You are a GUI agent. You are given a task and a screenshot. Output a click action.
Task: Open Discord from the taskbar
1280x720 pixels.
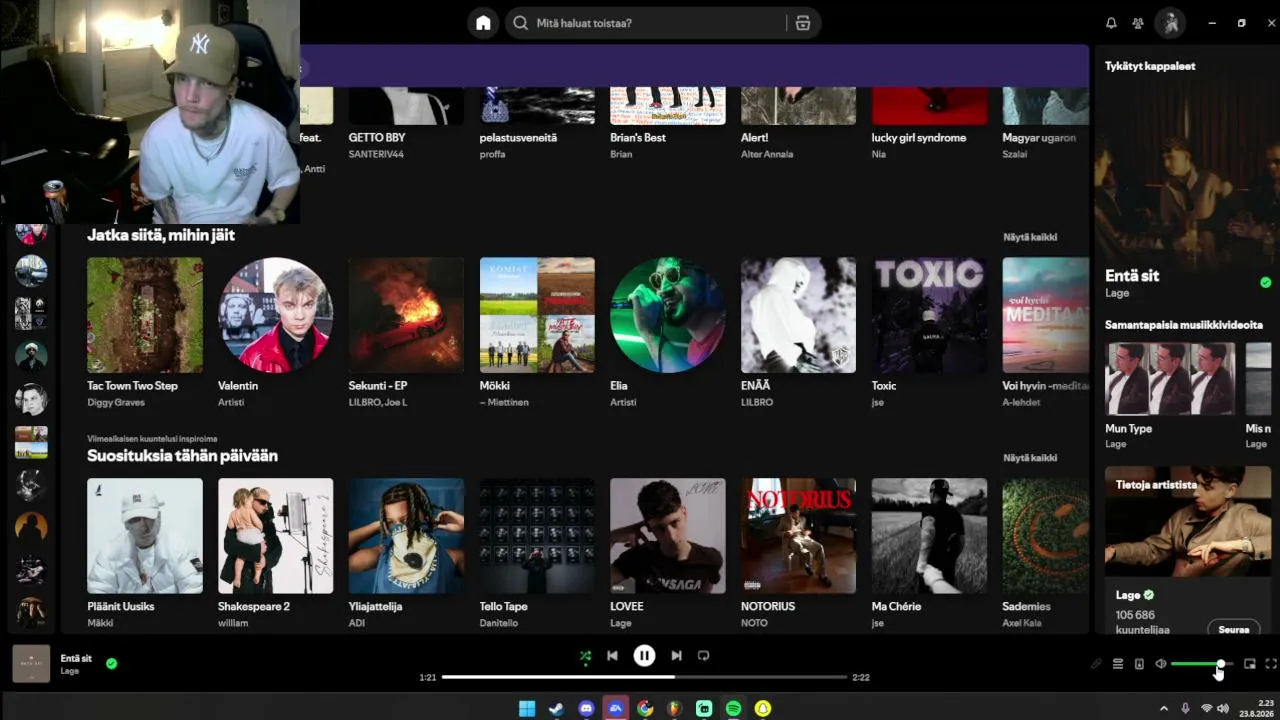pos(586,708)
